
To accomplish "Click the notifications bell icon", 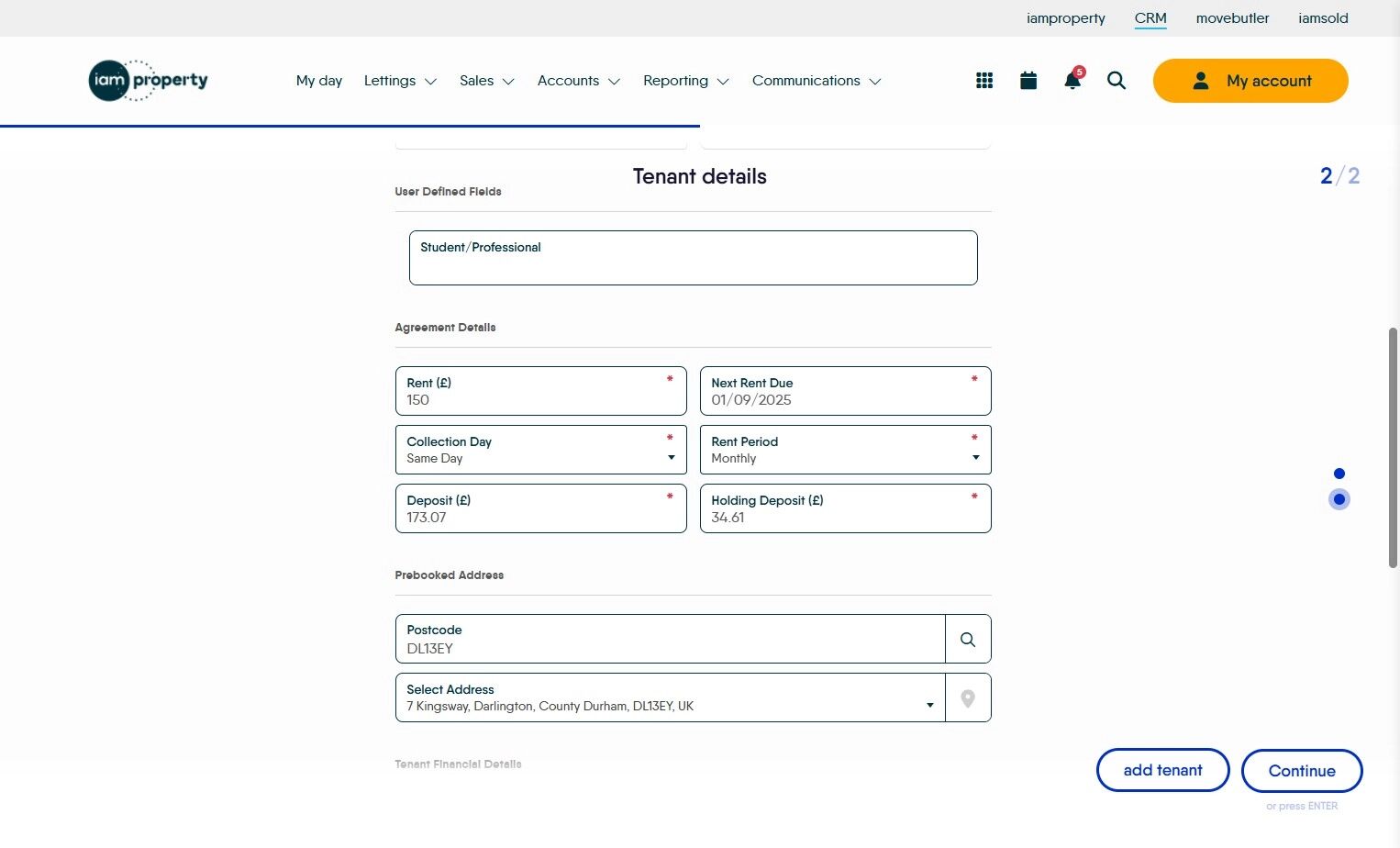I will (x=1072, y=81).
